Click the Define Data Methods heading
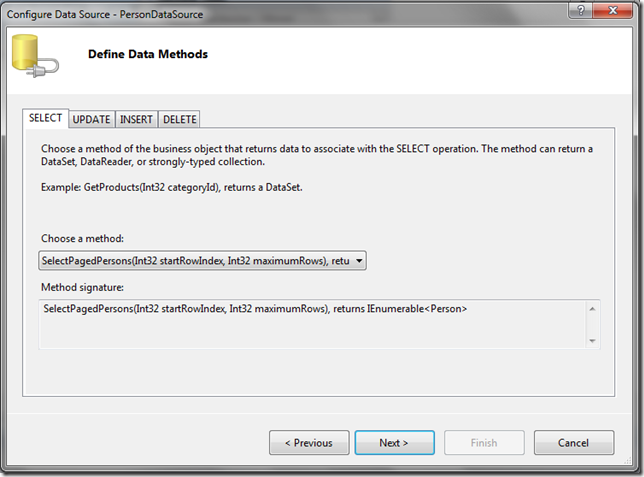Image resolution: width=644 pixels, height=477 pixels. (148, 54)
